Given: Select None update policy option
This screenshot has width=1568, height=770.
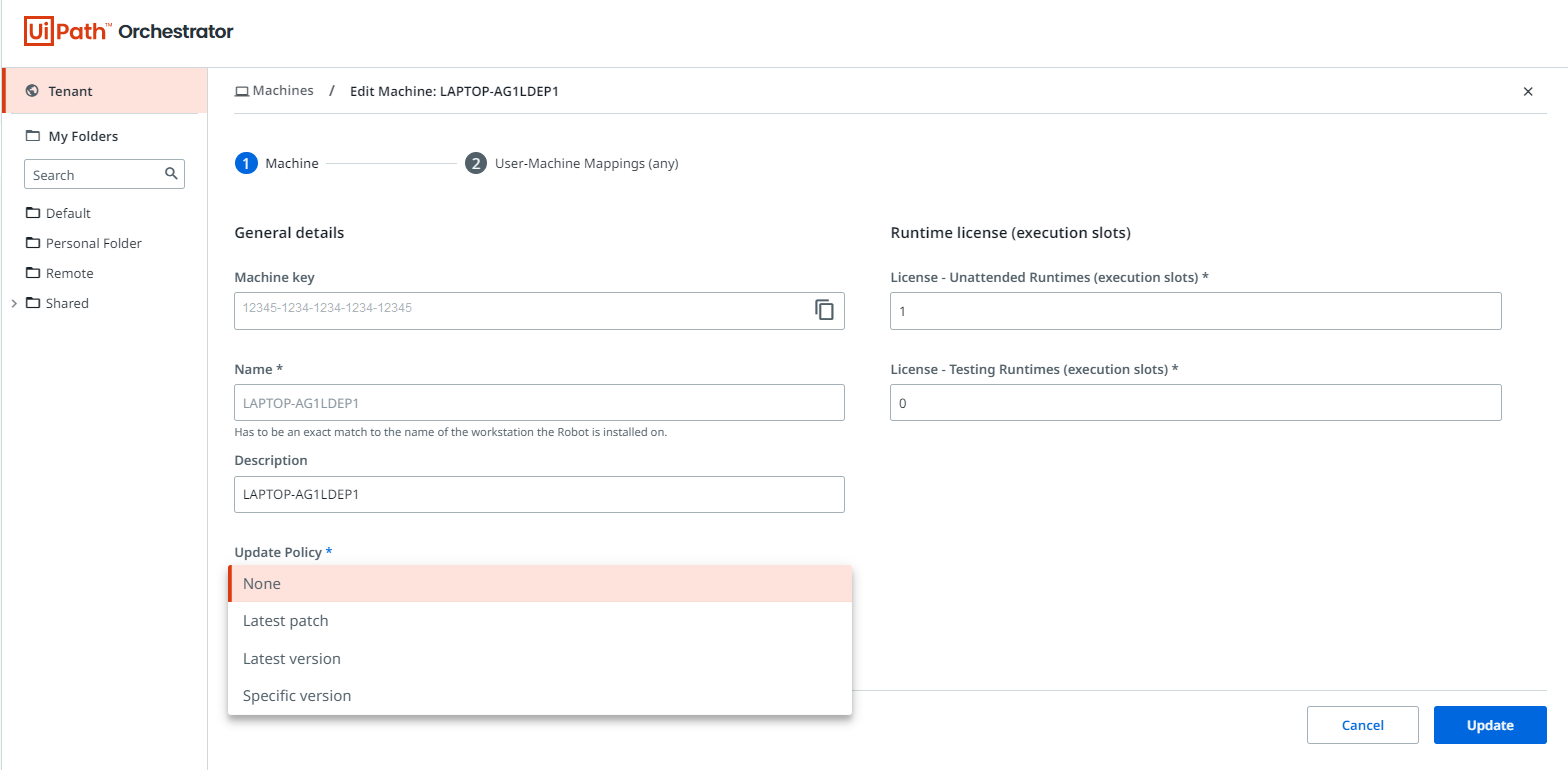Looking at the screenshot, I should click(x=540, y=584).
